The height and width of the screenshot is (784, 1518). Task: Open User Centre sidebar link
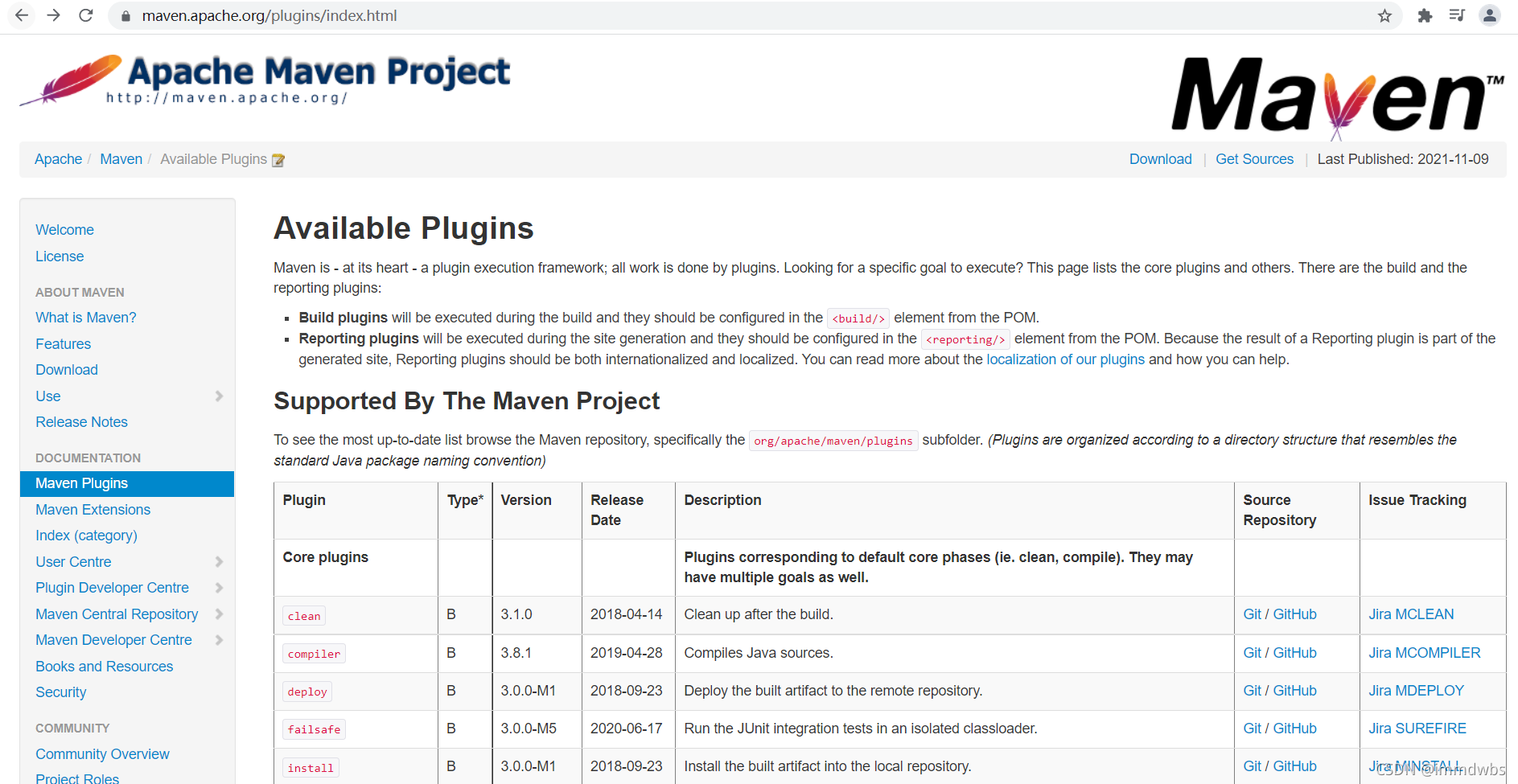pyautogui.click(x=73, y=562)
